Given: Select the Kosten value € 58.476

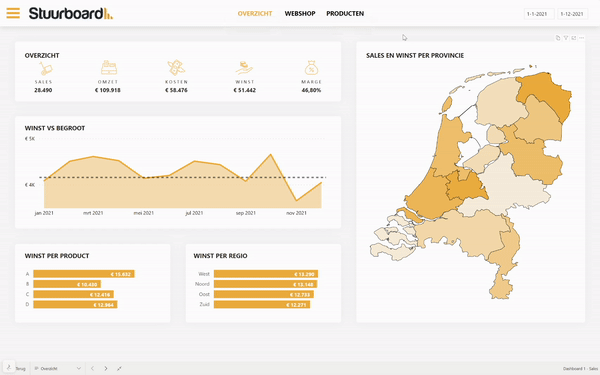Looking at the screenshot, I should point(176,90).
